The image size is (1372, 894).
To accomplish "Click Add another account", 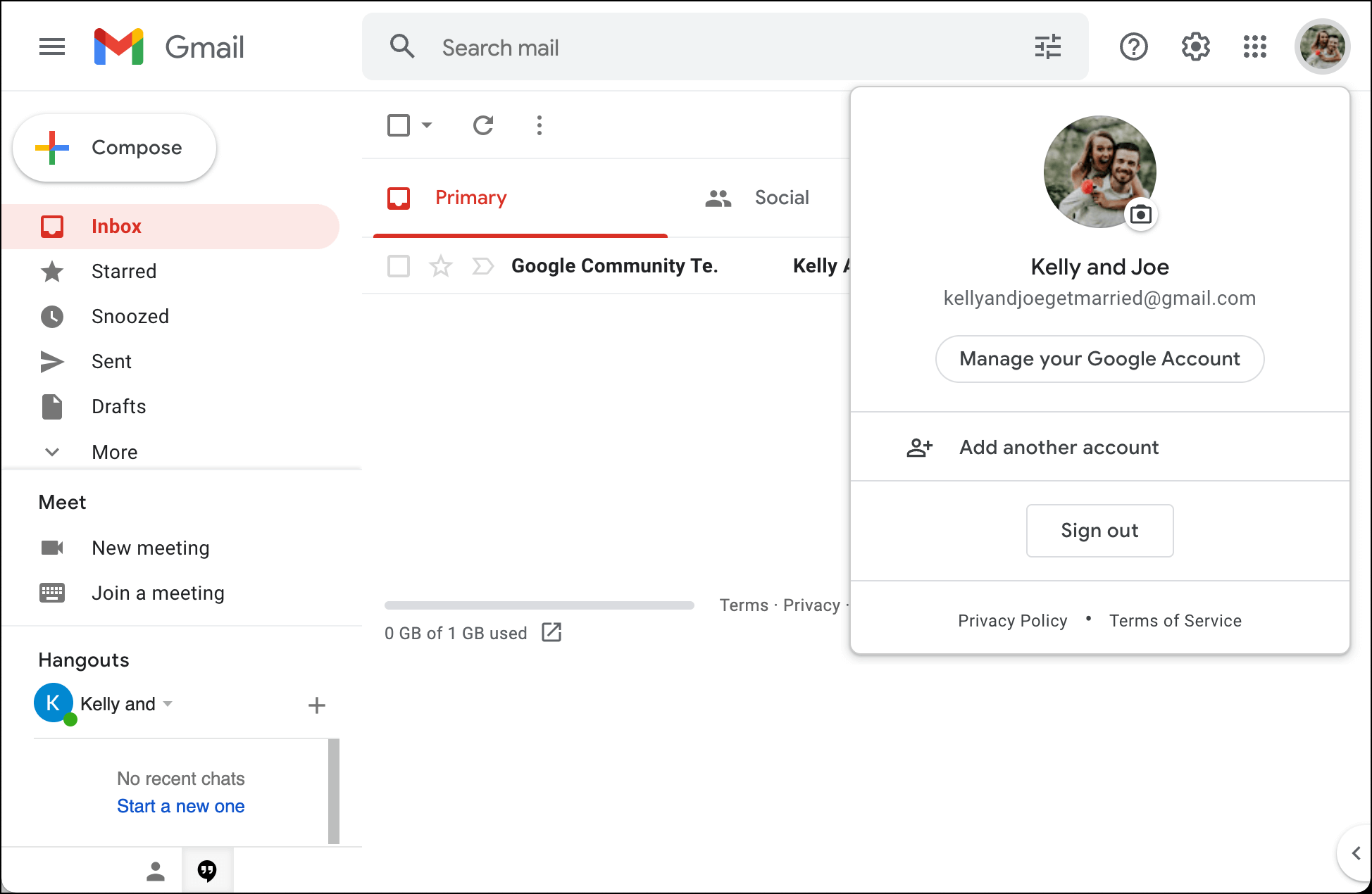I will (1099, 447).
